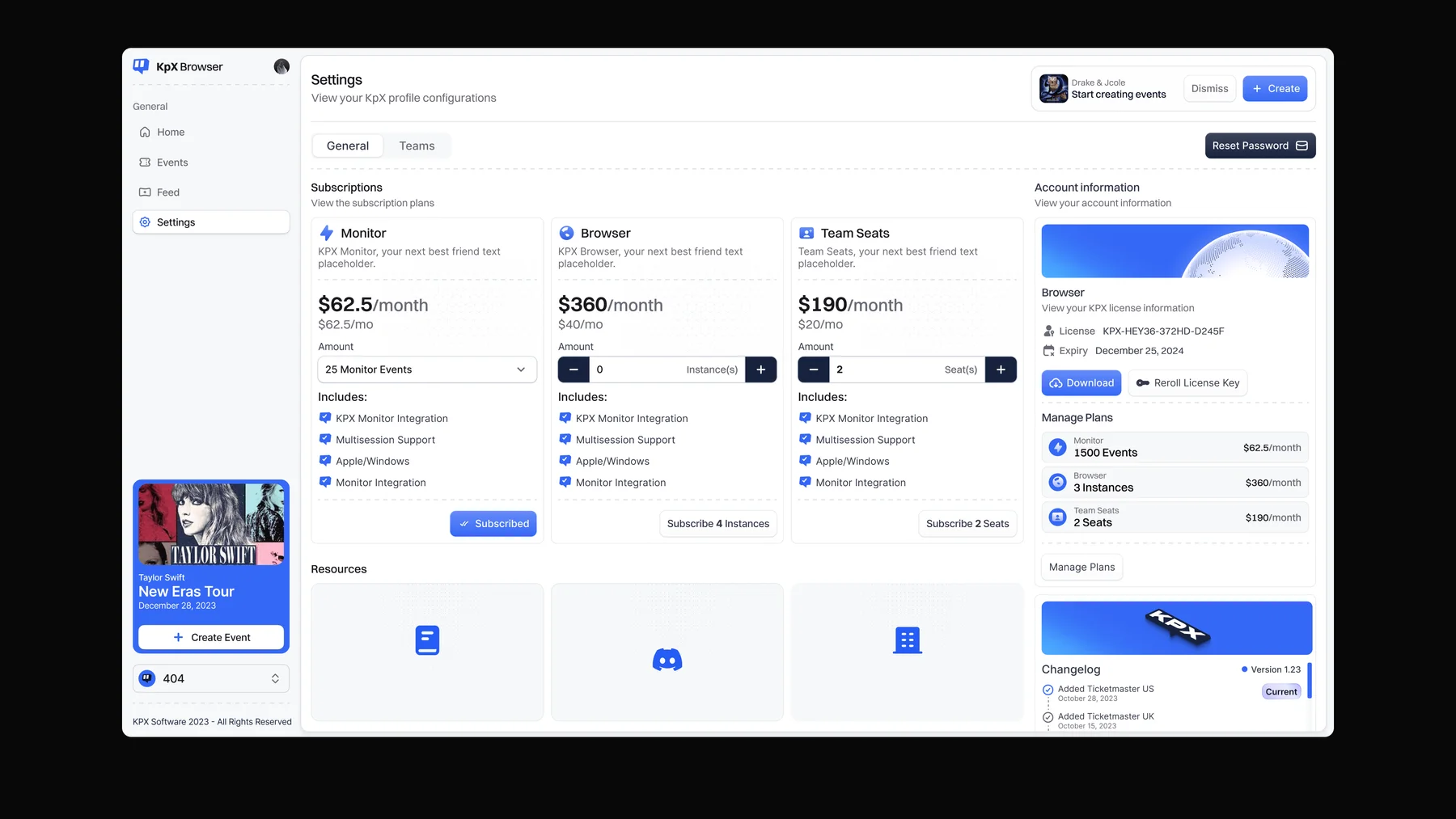Open the documentation book resource icon
The height and width of the screenshot is (819, 1456).
427,640
